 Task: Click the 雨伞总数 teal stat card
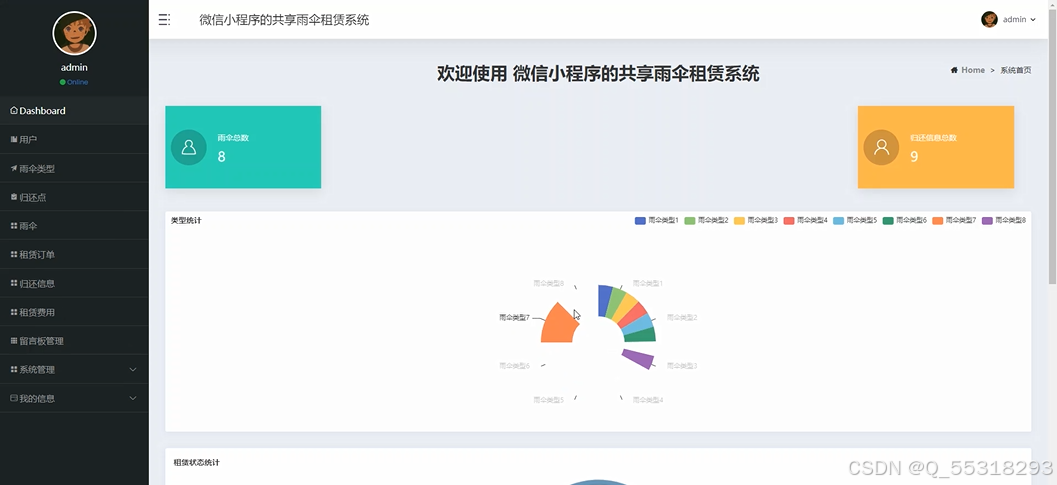[243, 147]
